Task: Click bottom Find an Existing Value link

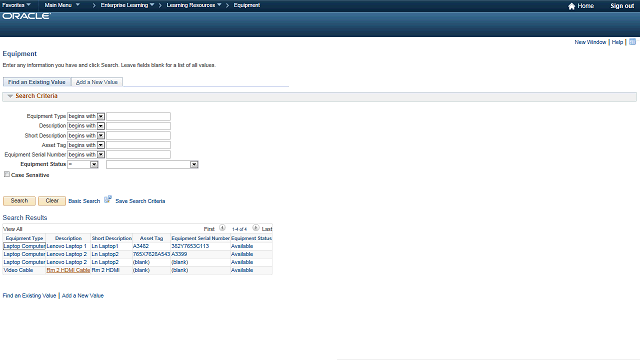Action: [x=29, y=296]
